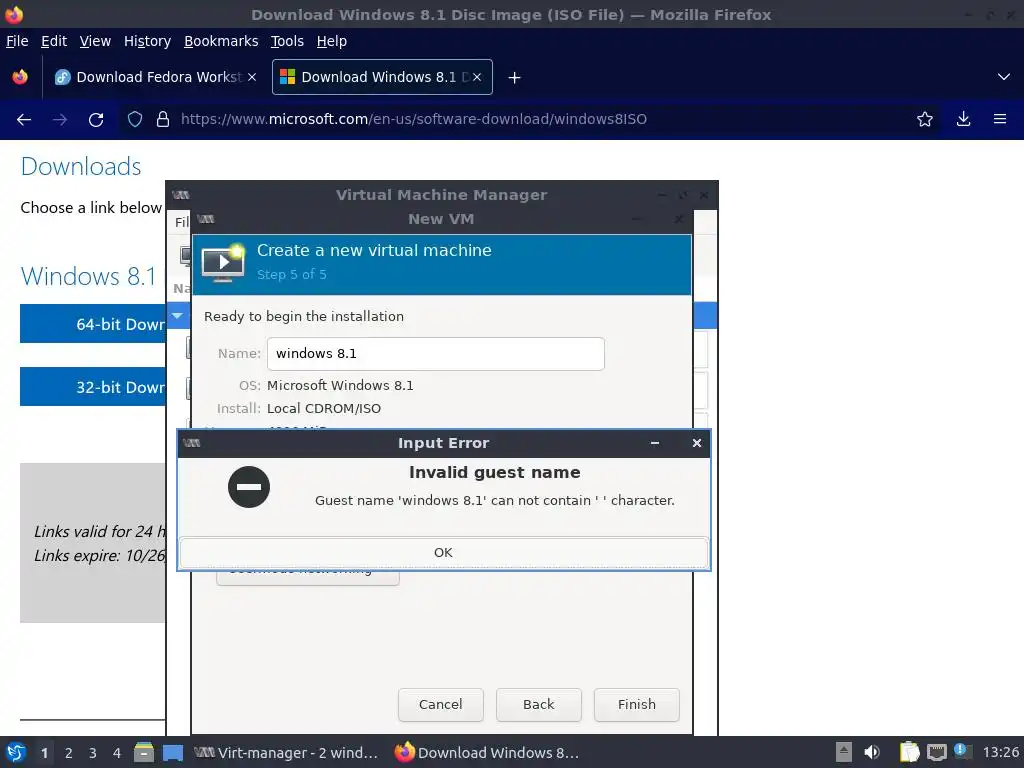
Task: Open Firefox hamburger application menu
Action: click(x=1000, y=120)
